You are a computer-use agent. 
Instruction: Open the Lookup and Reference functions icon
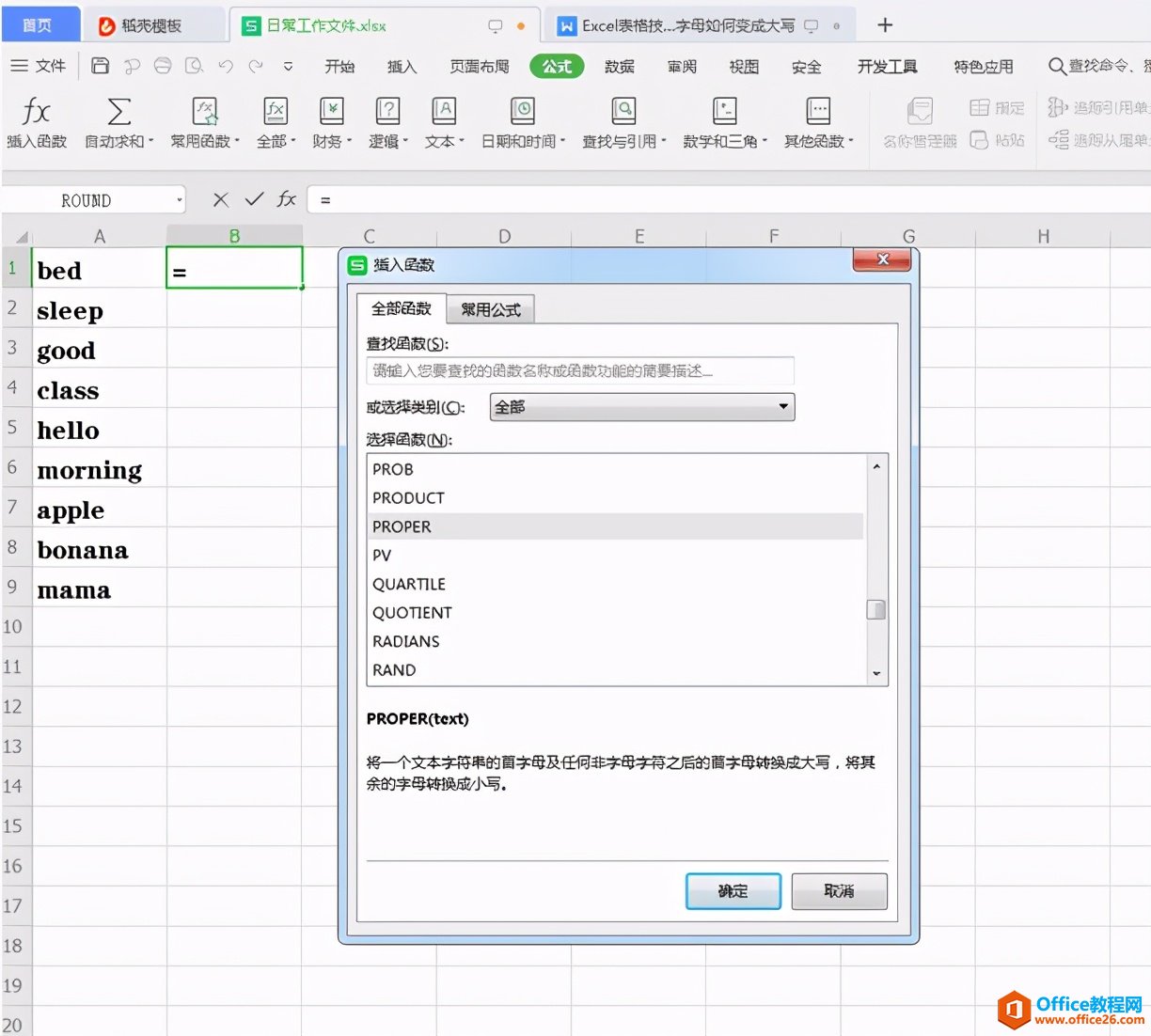(x=623, y=112)
